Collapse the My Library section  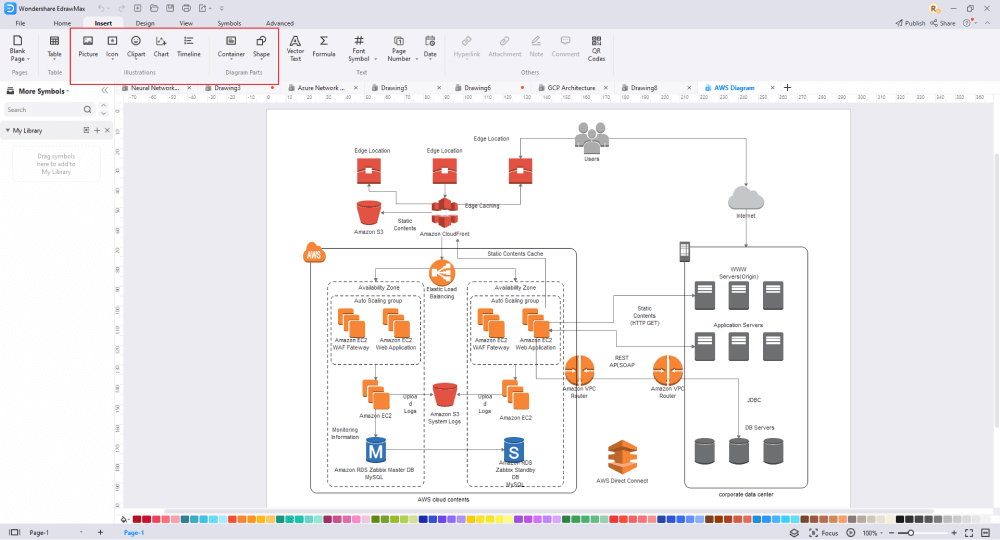[8, 130]
